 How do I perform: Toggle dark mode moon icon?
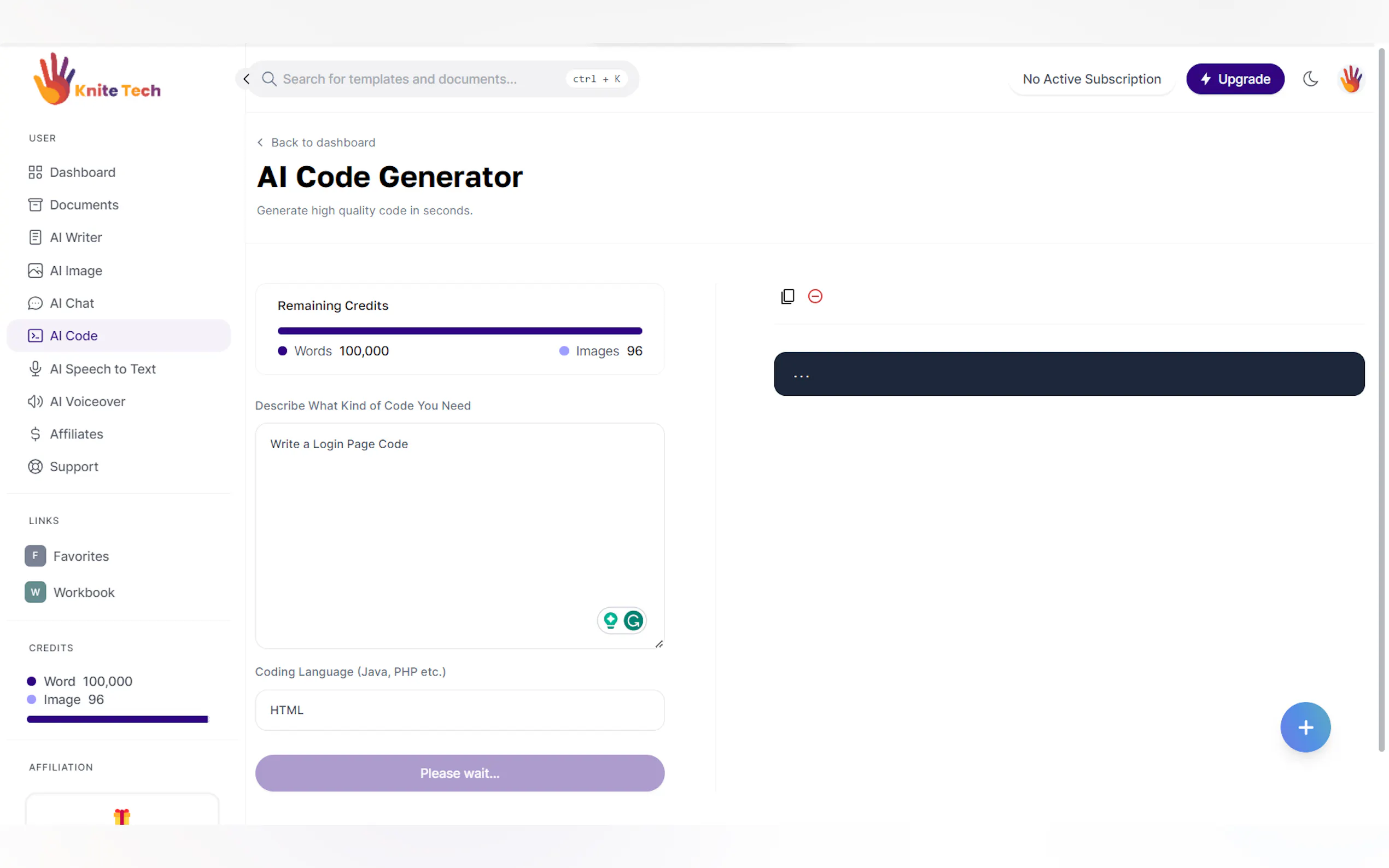click(x=1310, y=79)
